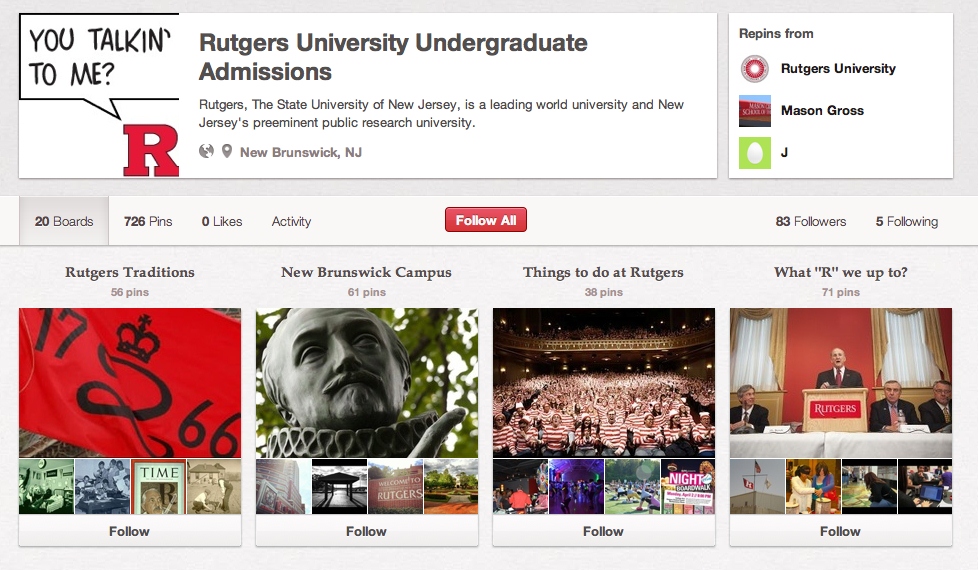Image resolution: width=978 pixels, height=570 pixels.
Task: Open Mason Gross repin source link
Action: 822,110
